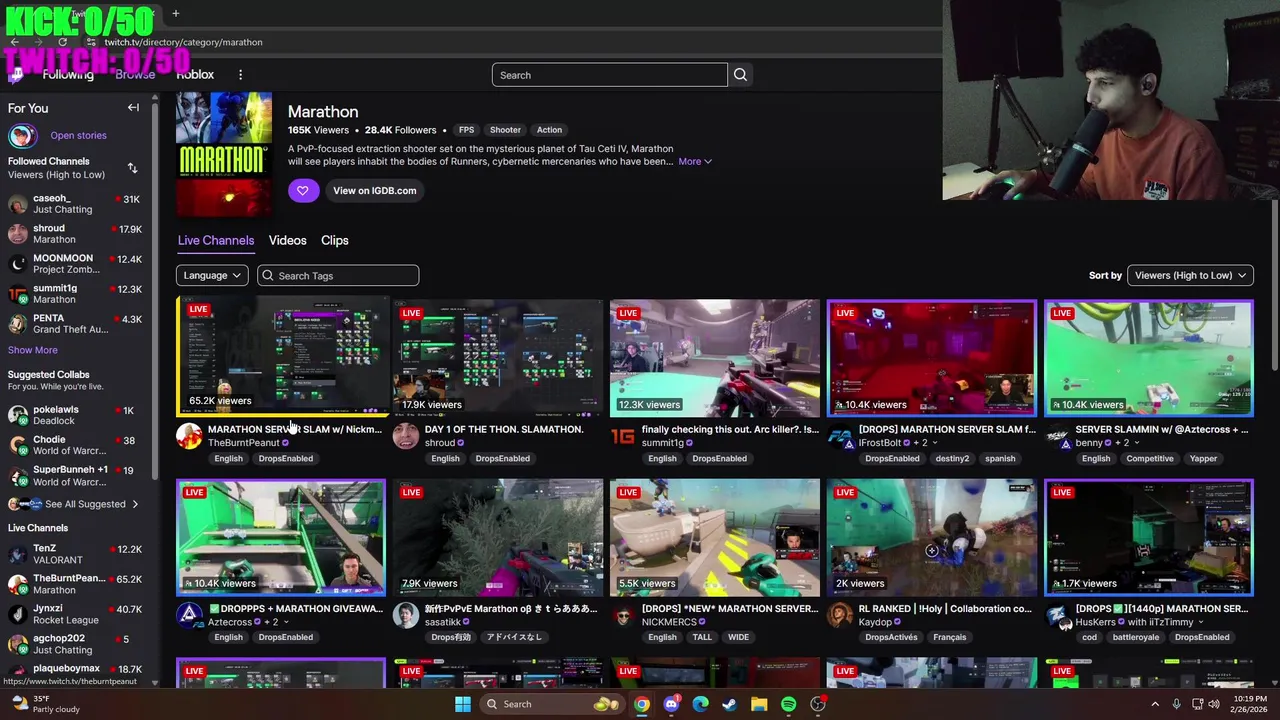Open the Browse menu item
Image resolution: width=1280 pixels, height=720 pixels.
point(135,75)
